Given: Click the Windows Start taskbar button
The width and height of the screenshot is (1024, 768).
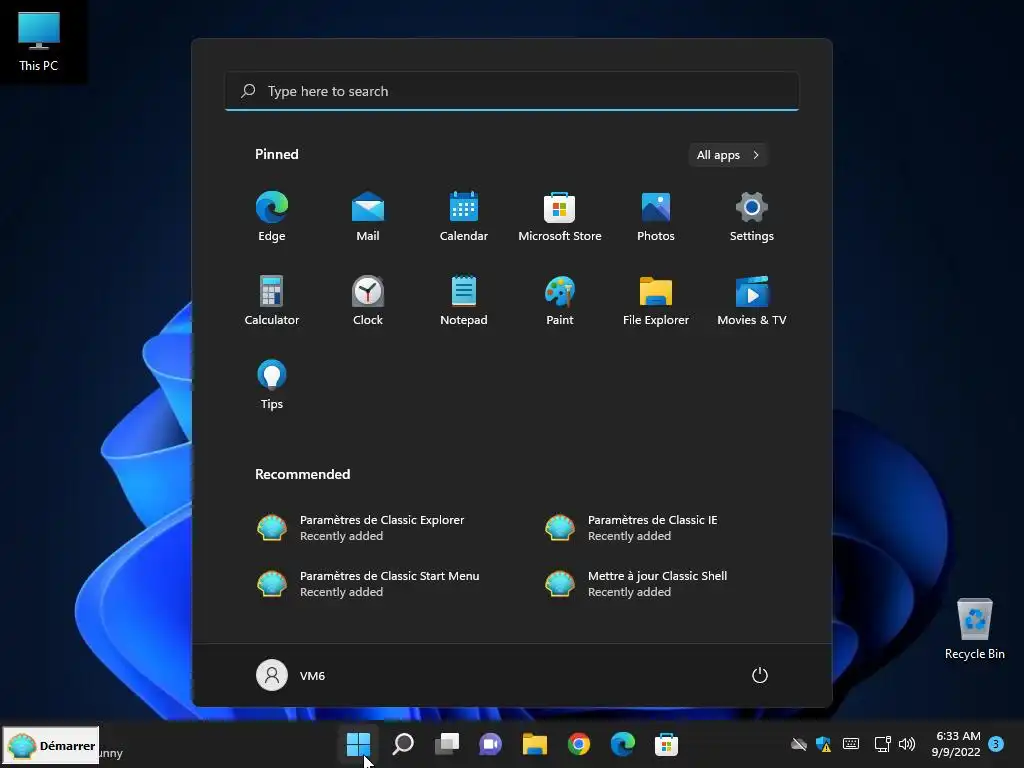Looking at the screenshot, I should click(359, 744).
